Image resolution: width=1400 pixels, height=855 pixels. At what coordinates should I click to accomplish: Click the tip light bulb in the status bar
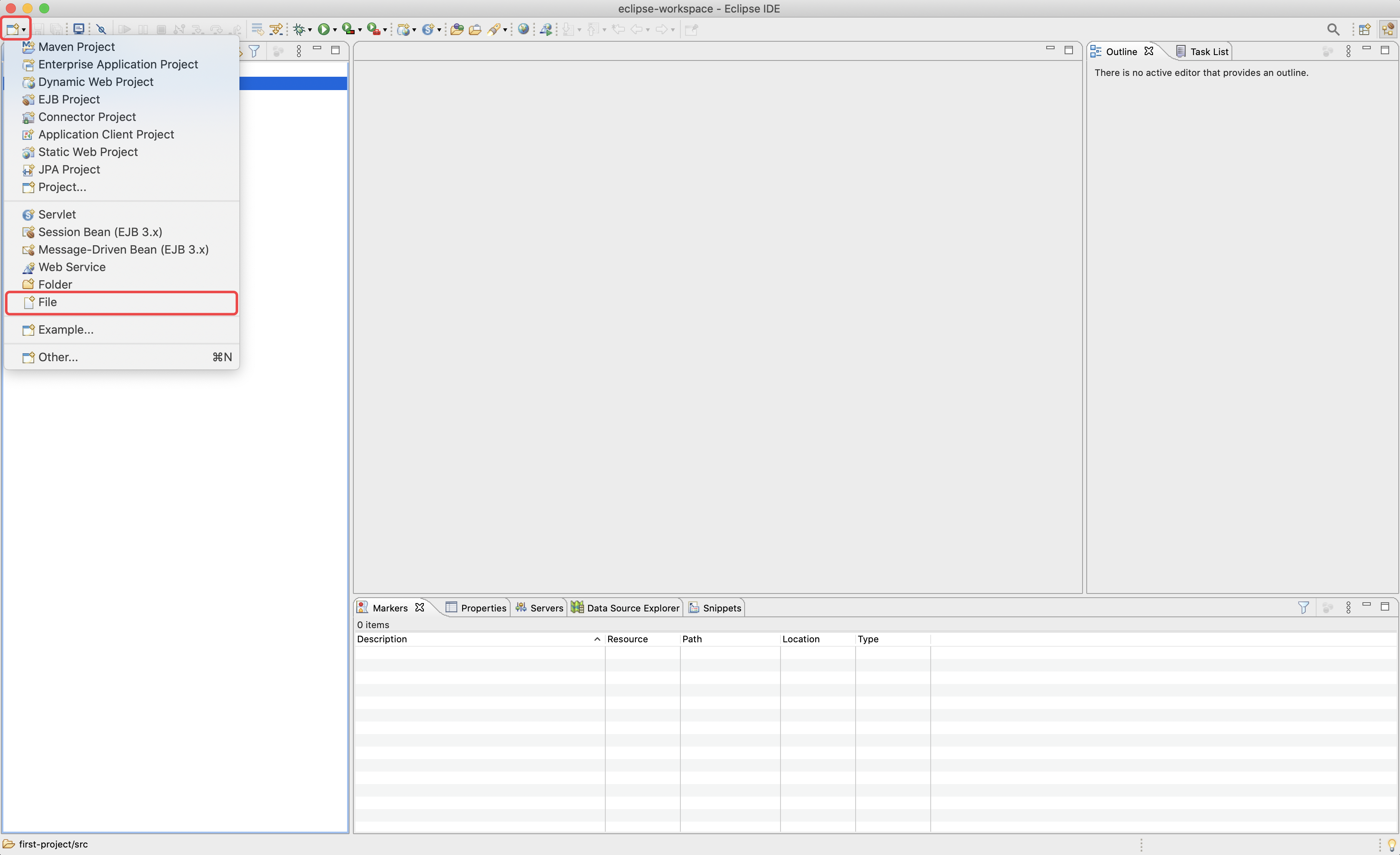(x=1392, y=845)
